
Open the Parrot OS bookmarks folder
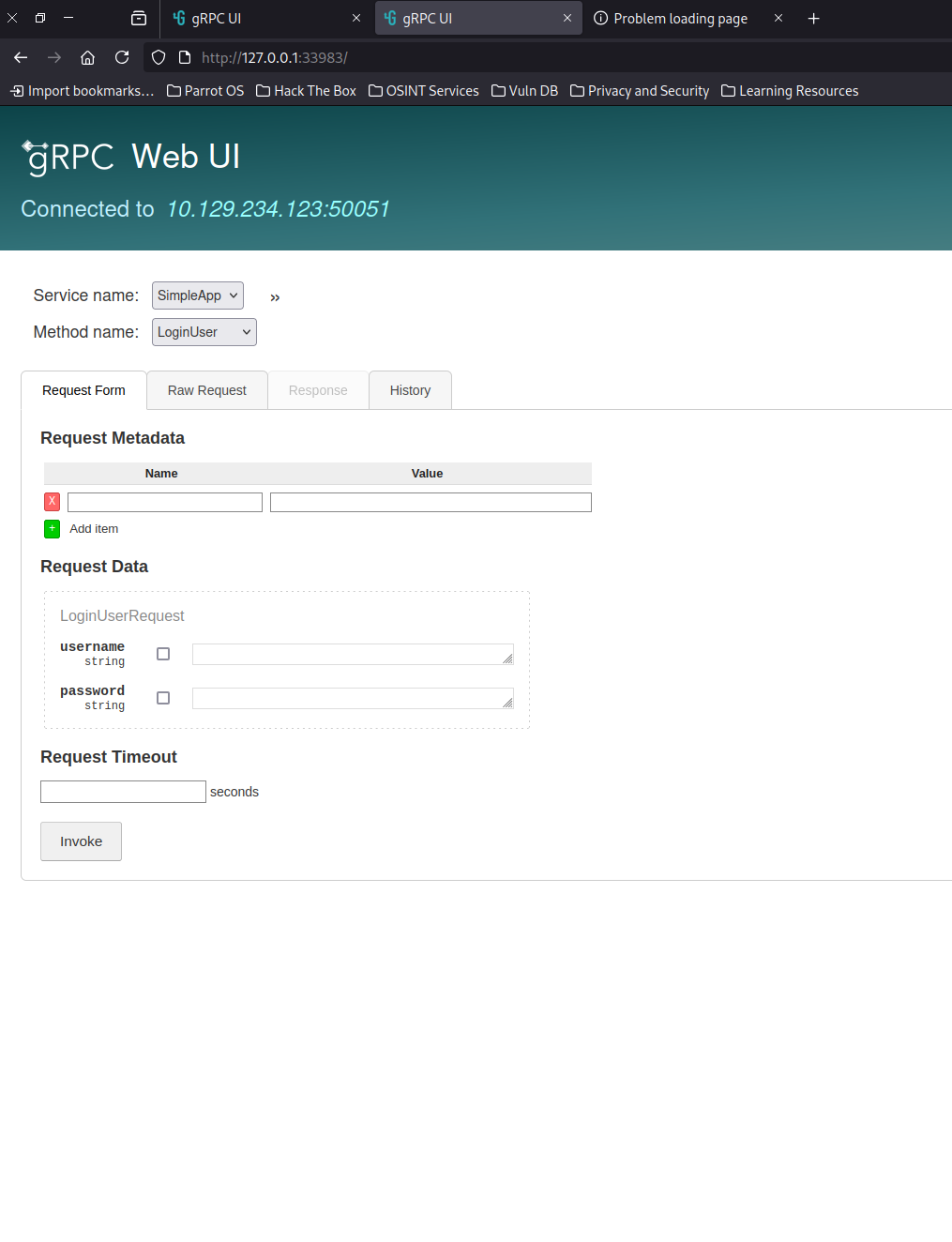[205, 91]
